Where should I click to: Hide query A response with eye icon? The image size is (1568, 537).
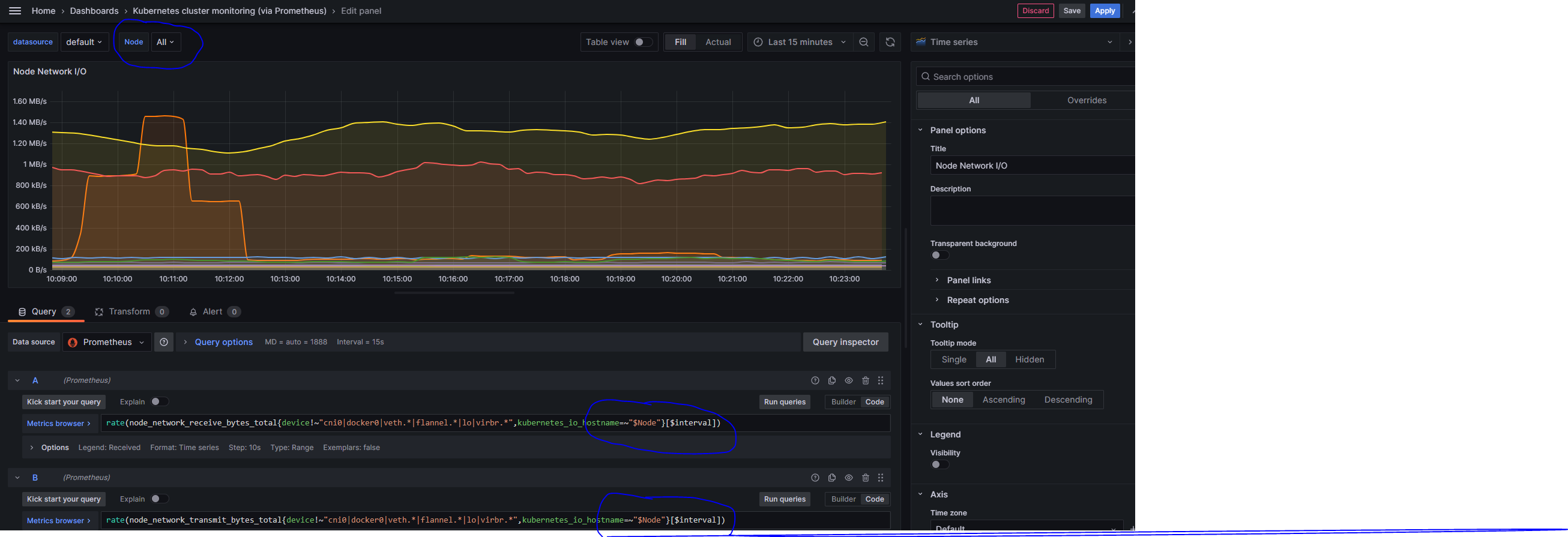pos(848,381)
